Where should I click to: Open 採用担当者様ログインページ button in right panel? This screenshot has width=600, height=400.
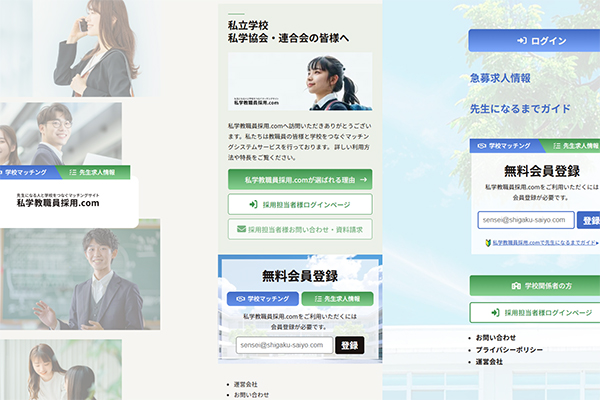pos(535,312)
